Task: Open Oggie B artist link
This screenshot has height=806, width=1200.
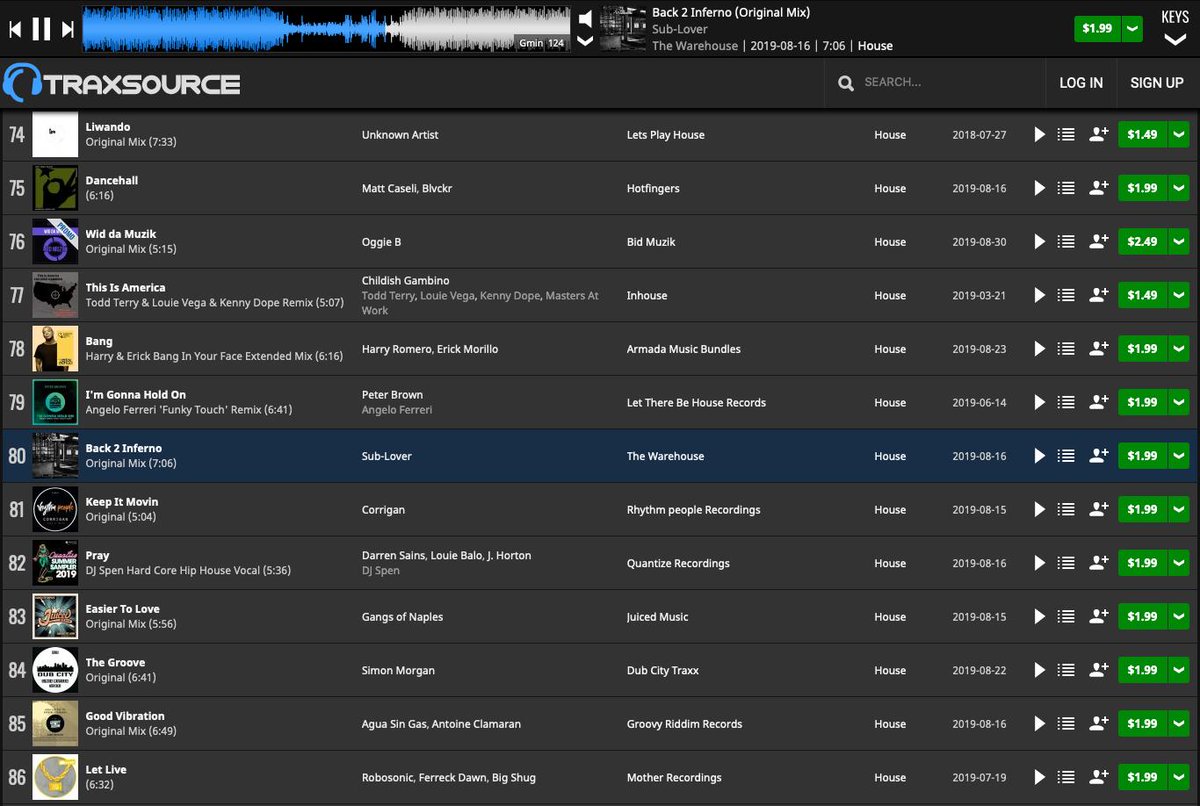Action: pos(381,242)
